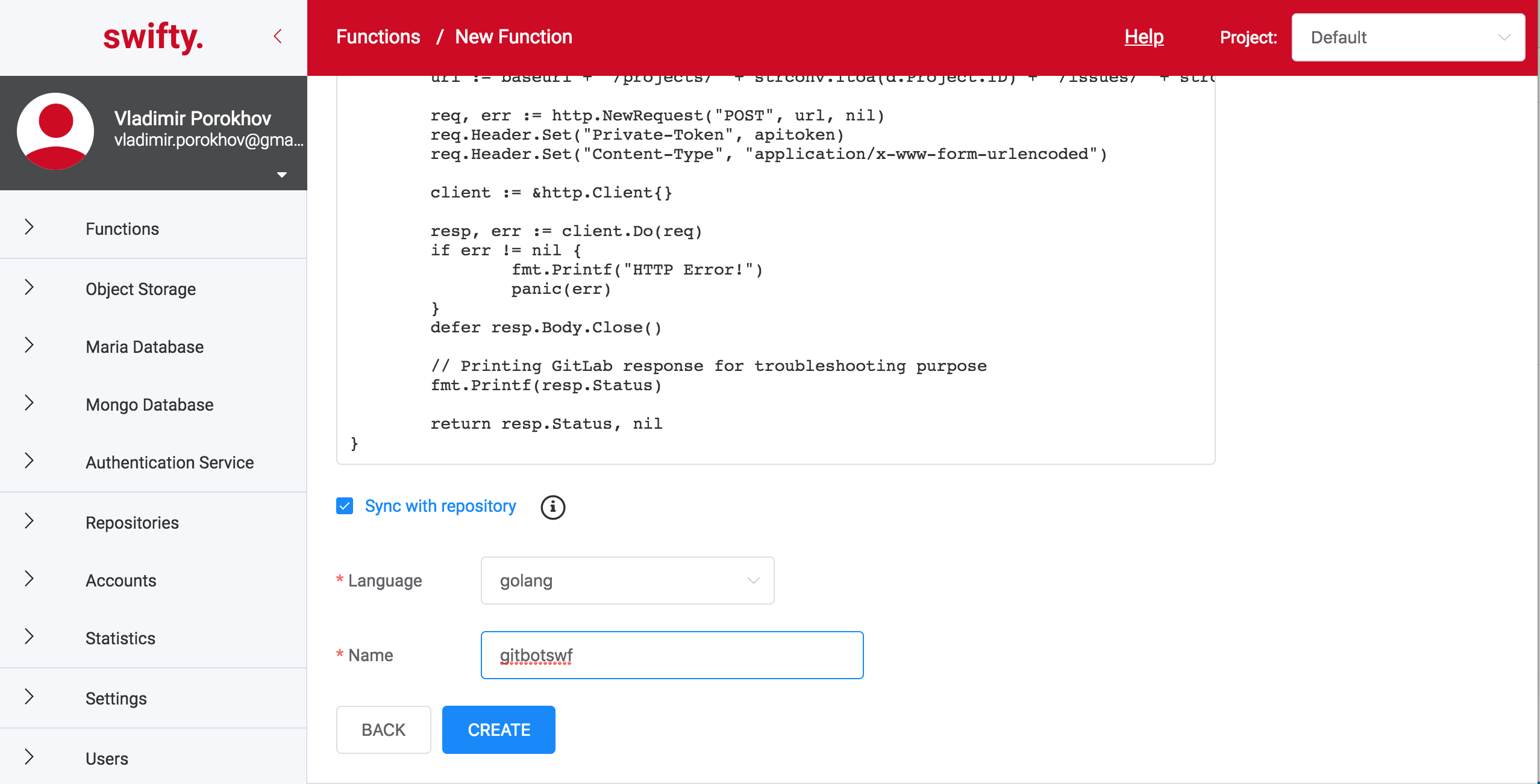The image size is (1540, 784).
Task: Click chevron icon beside Settings
Action: coord(29,697)
